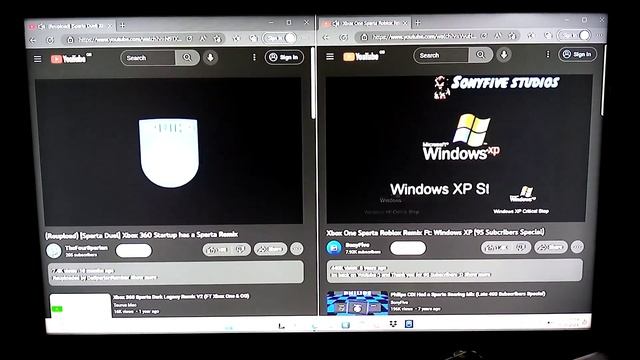Open the Philips CDi Sparta mix suggested thumbnail

(x=357, y=302)
